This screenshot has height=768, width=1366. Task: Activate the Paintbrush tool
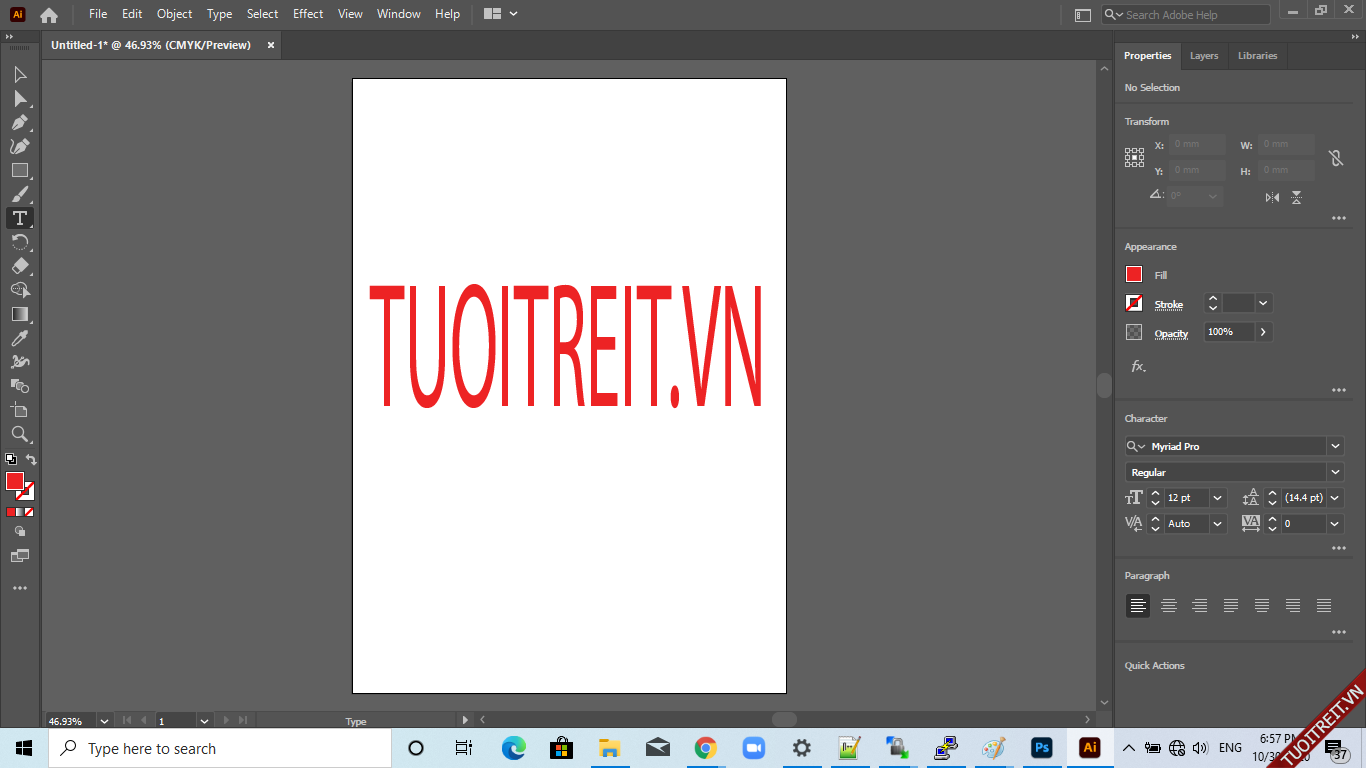[19, 194]
